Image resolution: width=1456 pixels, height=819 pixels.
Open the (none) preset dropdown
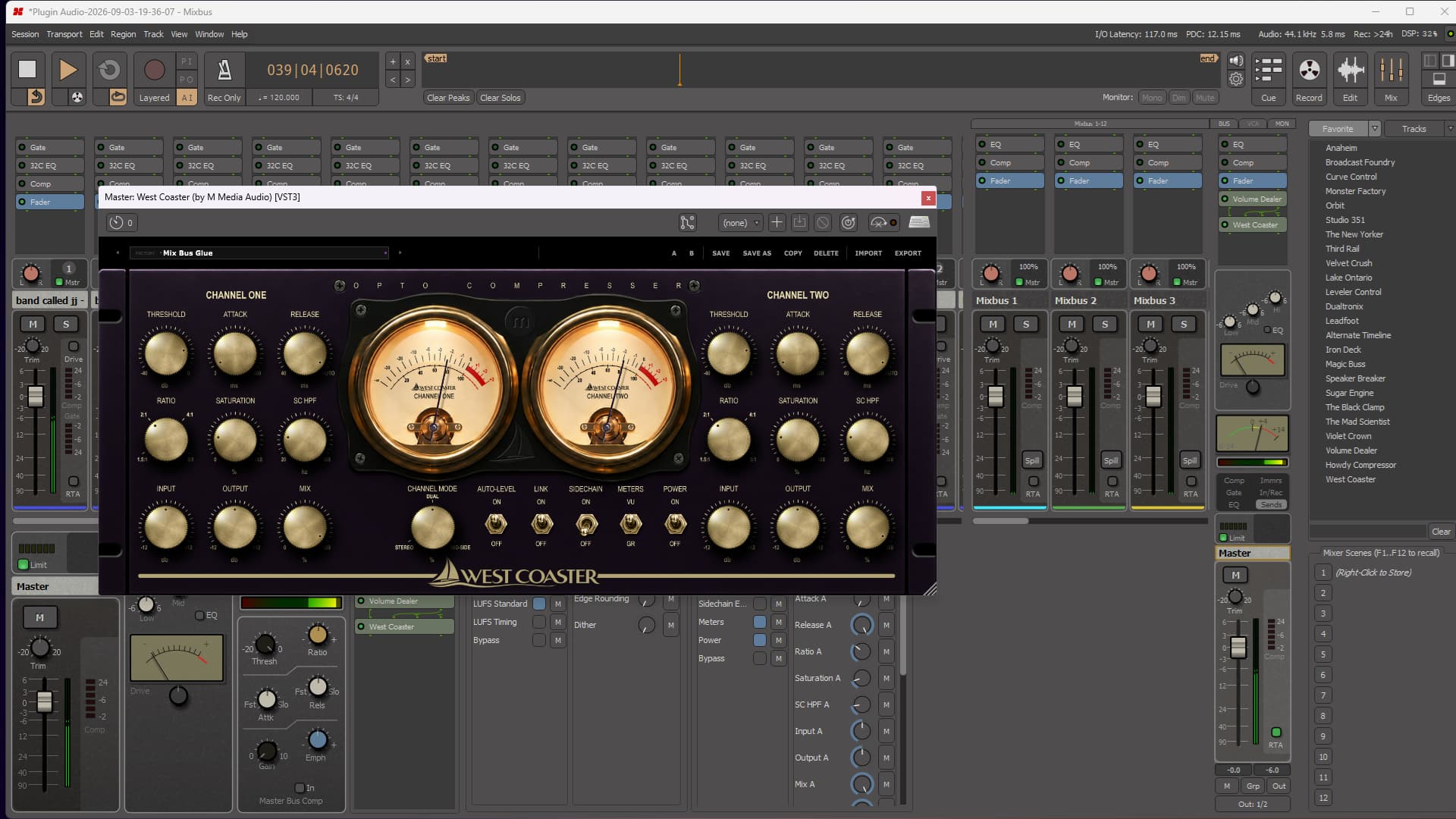pos(740,222)
